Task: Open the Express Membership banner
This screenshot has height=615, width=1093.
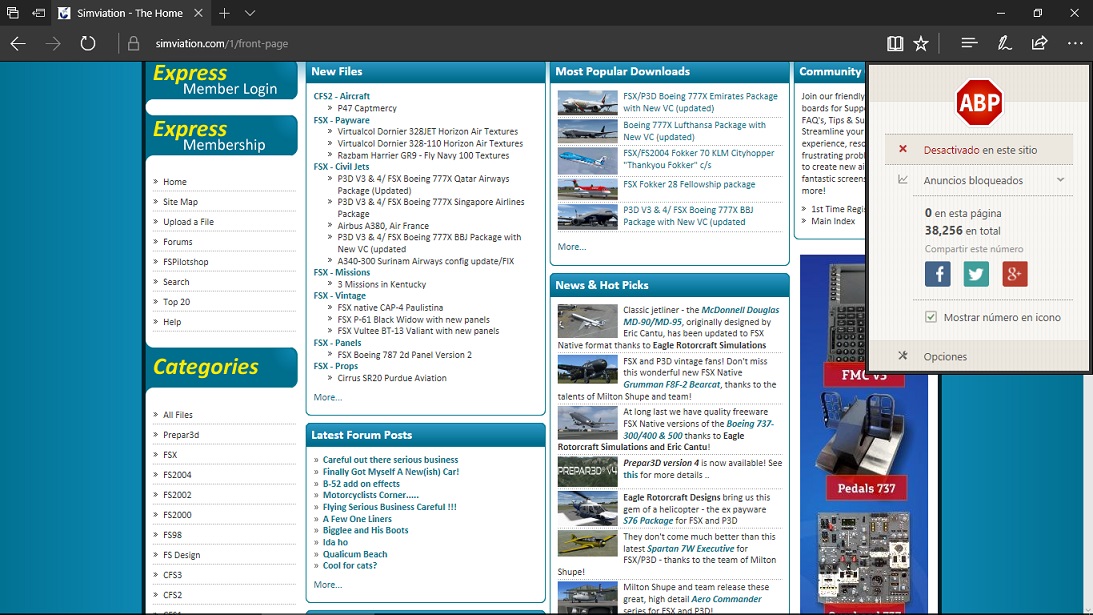Action: tap(222, 136)
